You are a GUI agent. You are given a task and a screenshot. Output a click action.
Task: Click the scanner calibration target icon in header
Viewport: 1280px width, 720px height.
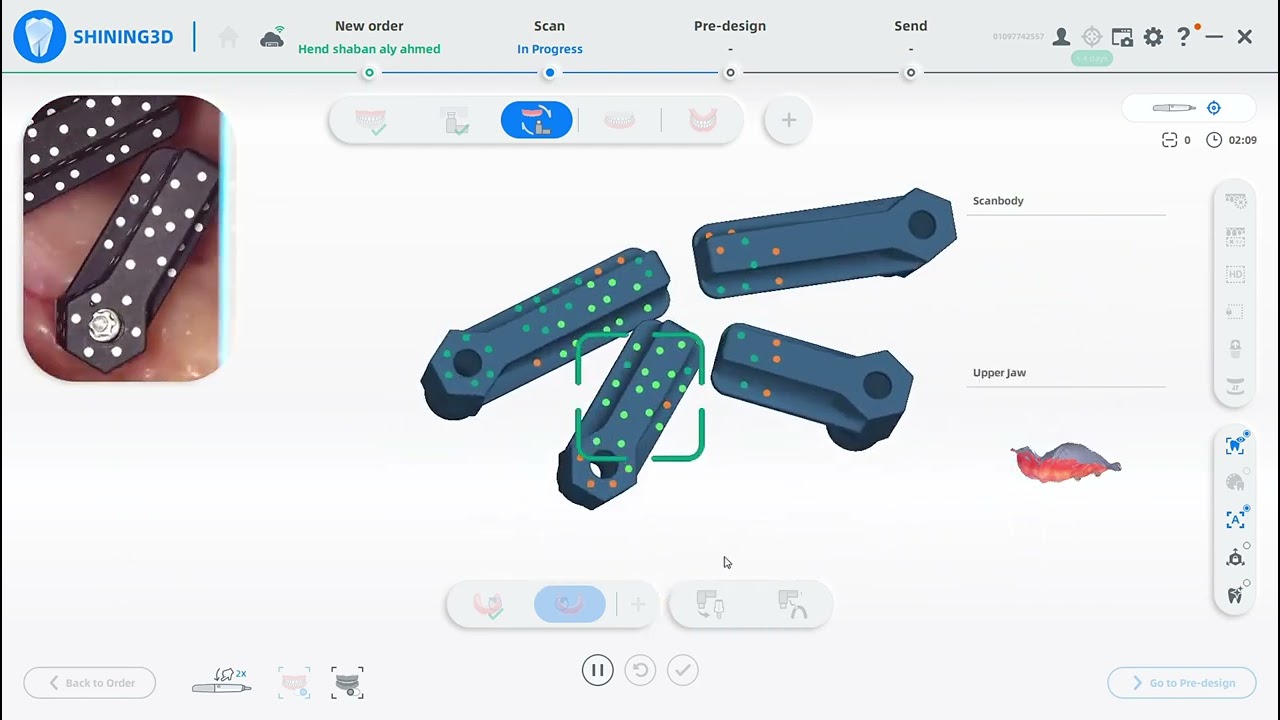pyautogui.click(x=1092, y=37)
